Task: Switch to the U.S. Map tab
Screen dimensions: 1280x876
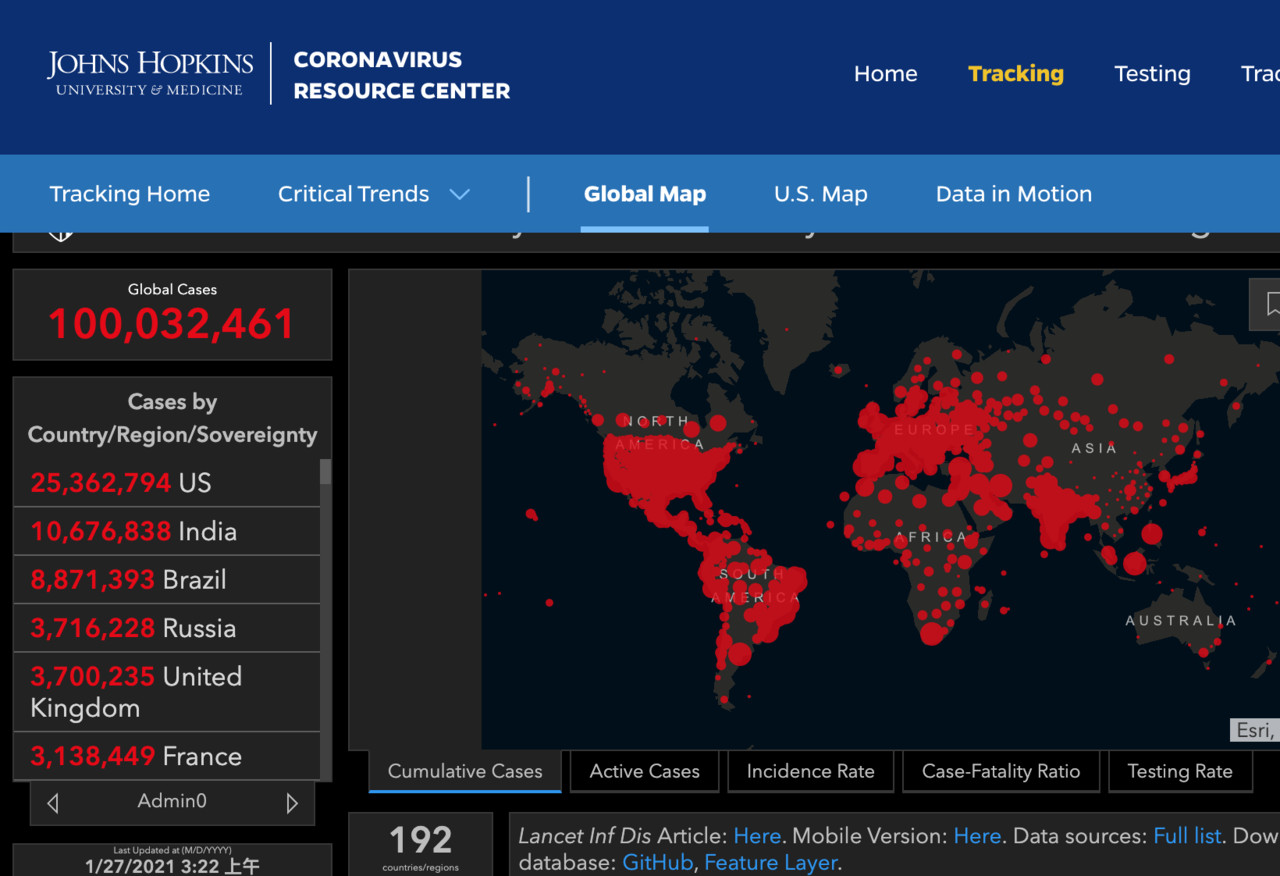Action: tap(820, 194)
